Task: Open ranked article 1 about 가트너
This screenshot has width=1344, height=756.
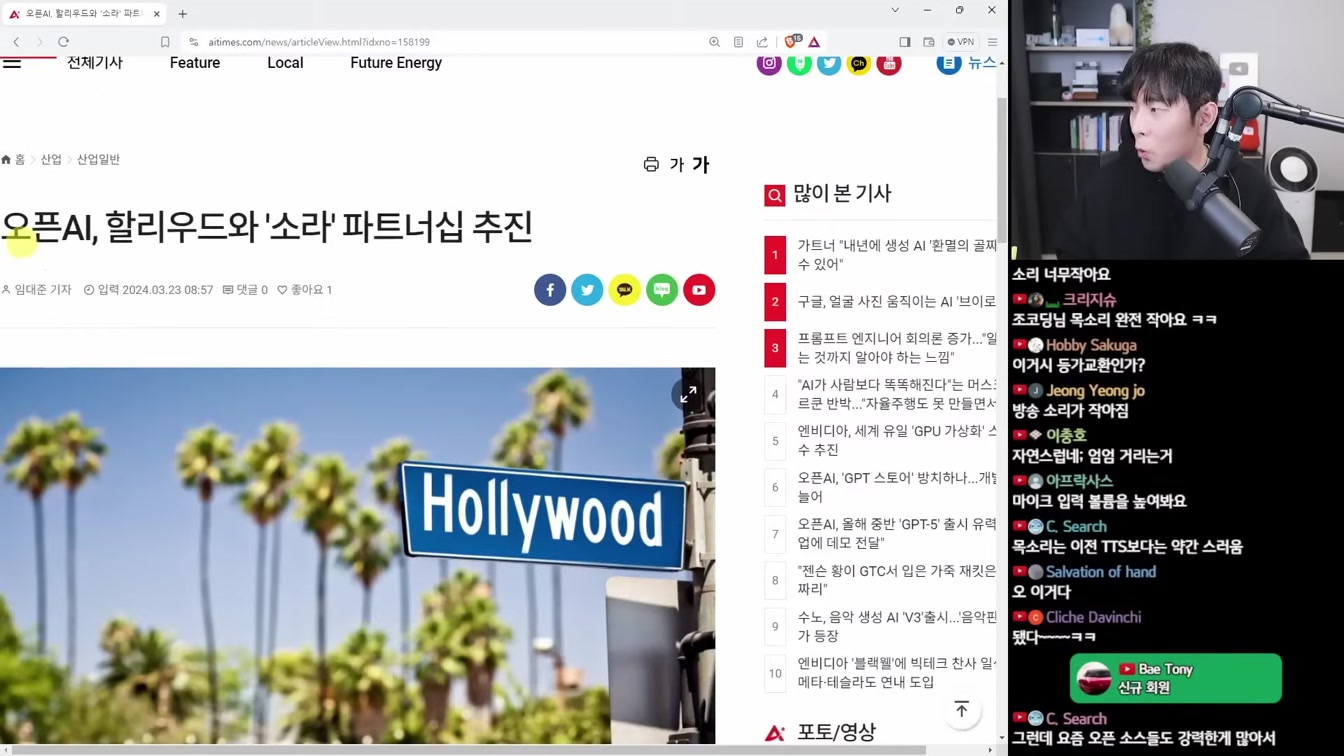Action: pyautogui.click(x=897, y=255)
